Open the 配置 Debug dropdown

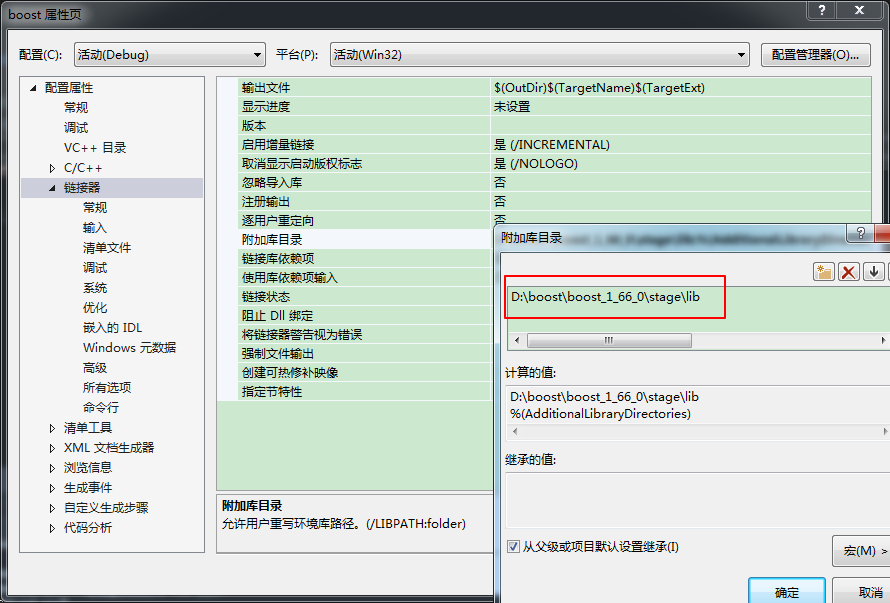168,55
